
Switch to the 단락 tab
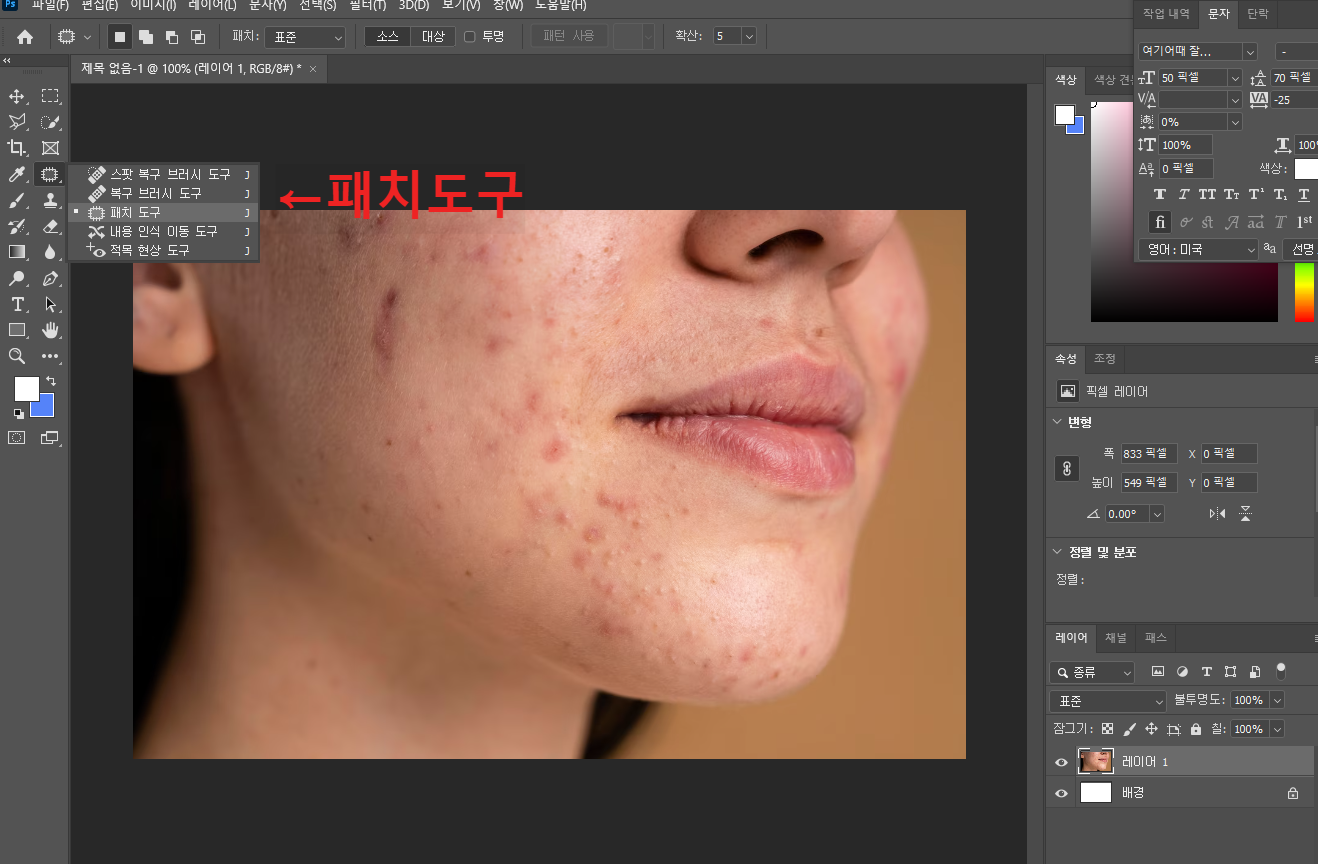pos(1257,14)
